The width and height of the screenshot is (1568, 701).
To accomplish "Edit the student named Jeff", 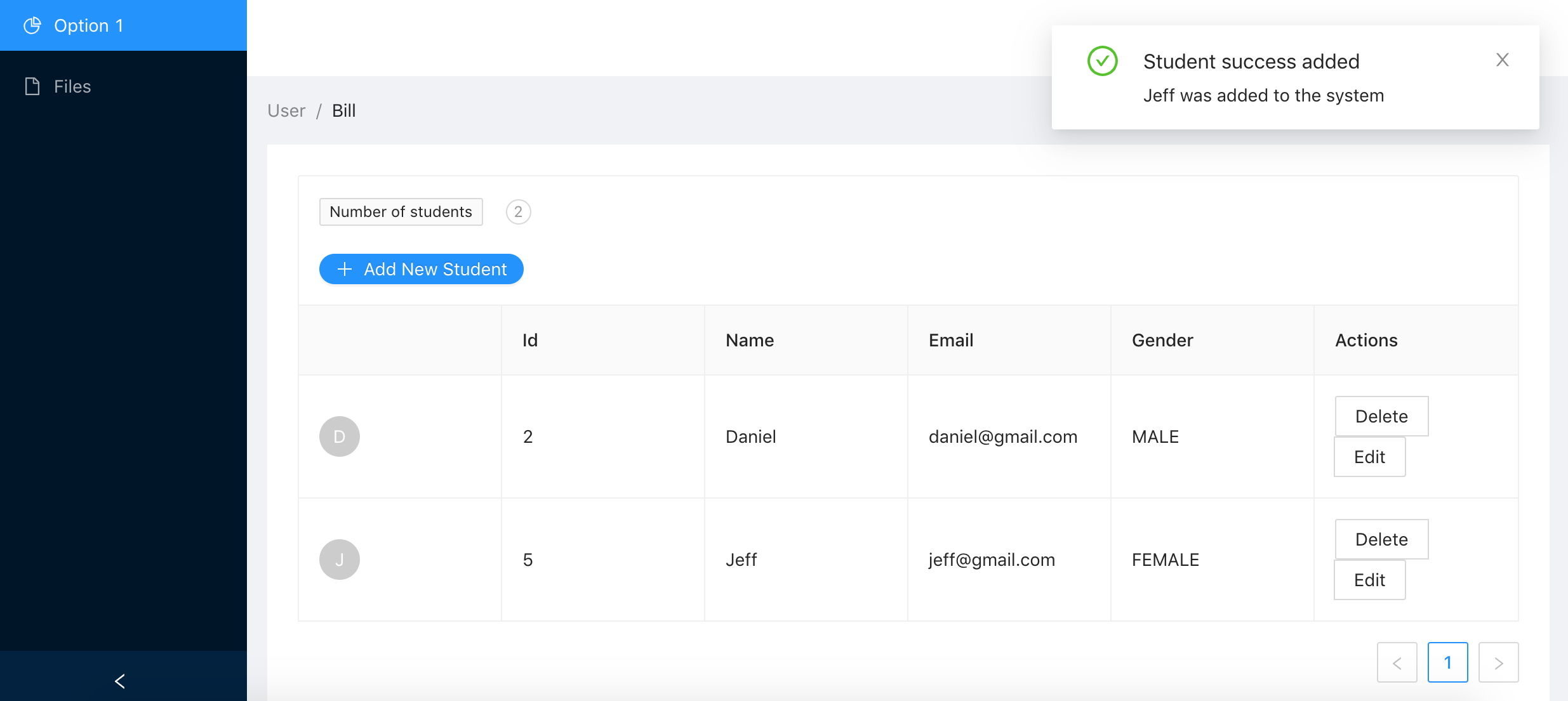I will [x=1369, y=579].
